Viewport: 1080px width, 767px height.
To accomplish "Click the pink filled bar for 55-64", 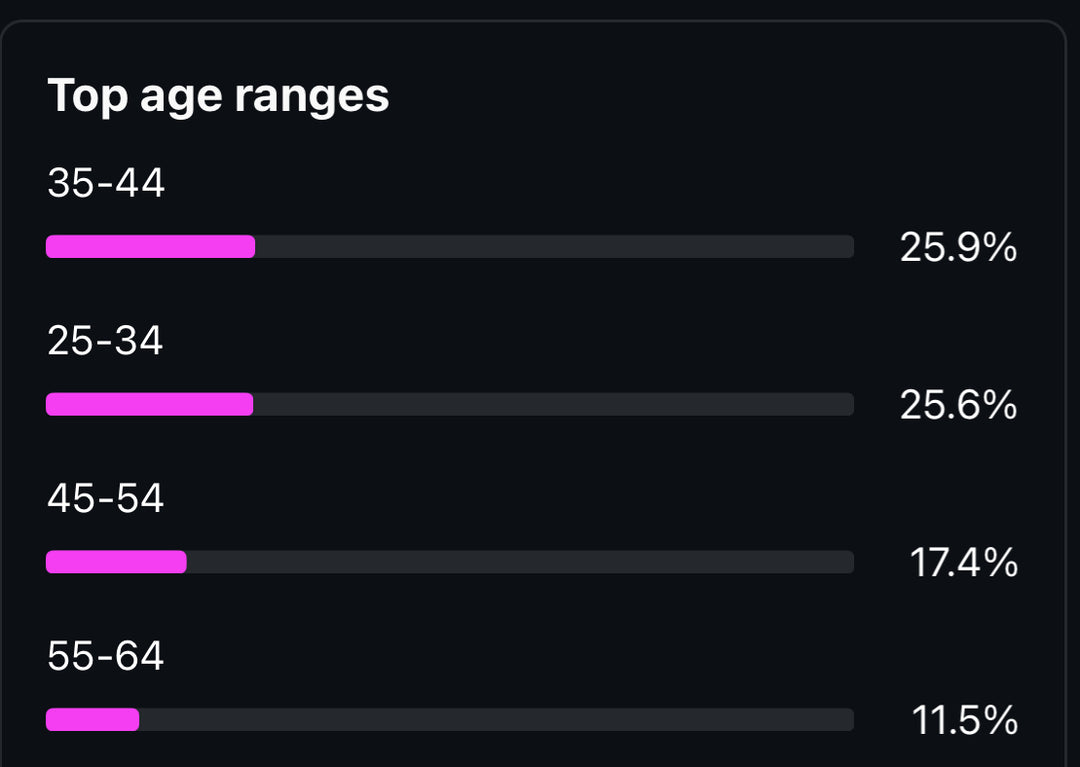I will click(92, 720).
